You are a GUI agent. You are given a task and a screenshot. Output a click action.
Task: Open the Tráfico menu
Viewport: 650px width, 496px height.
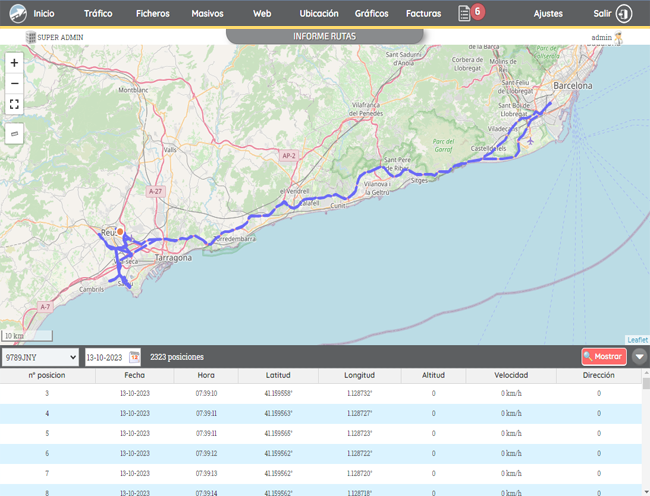pyautogui.click(x=98, y=14)
